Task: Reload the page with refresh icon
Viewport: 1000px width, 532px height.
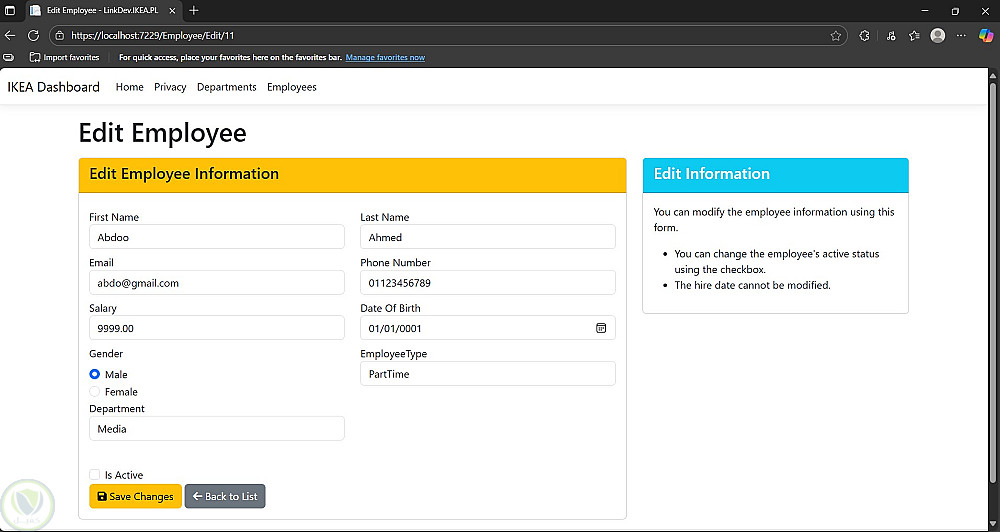Action: [x=33, y=36]
